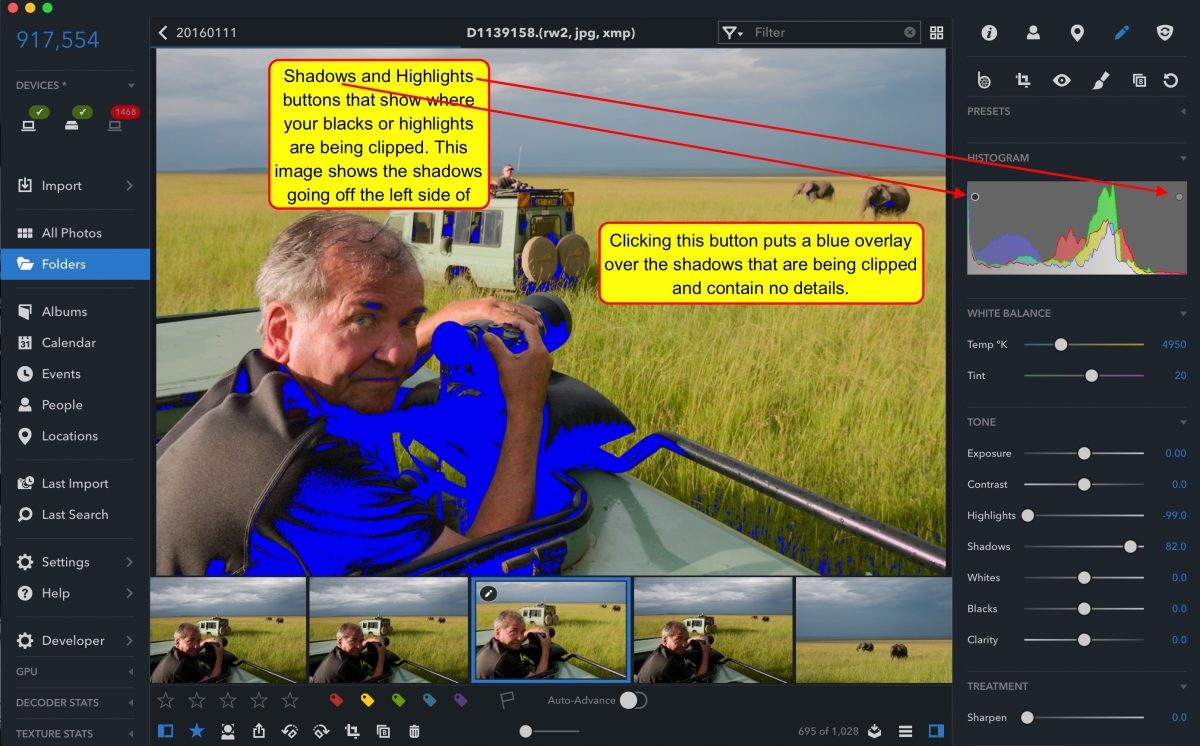Click the copy edits icon in edit panel
Screen dimensions: 1200x746
coord(1139,80)
